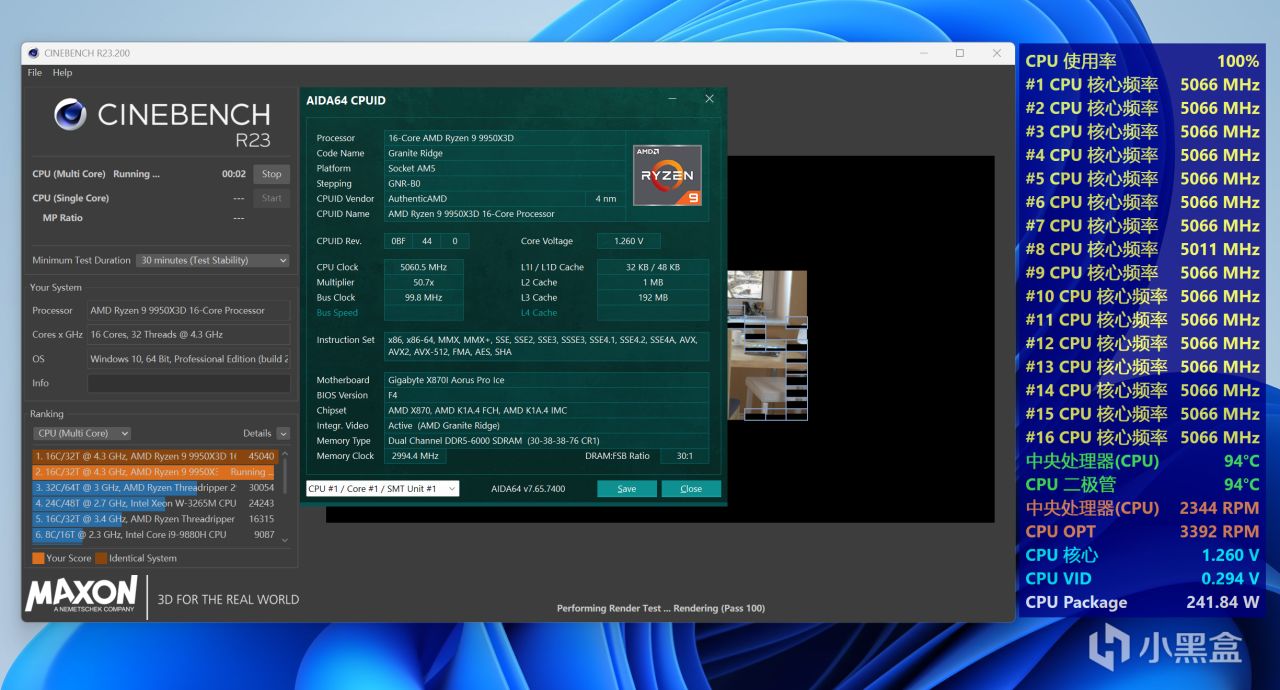Click the BIOS Version value F4
The width and height of the screenshot is (1280, 690).
[x=547, y=395]
